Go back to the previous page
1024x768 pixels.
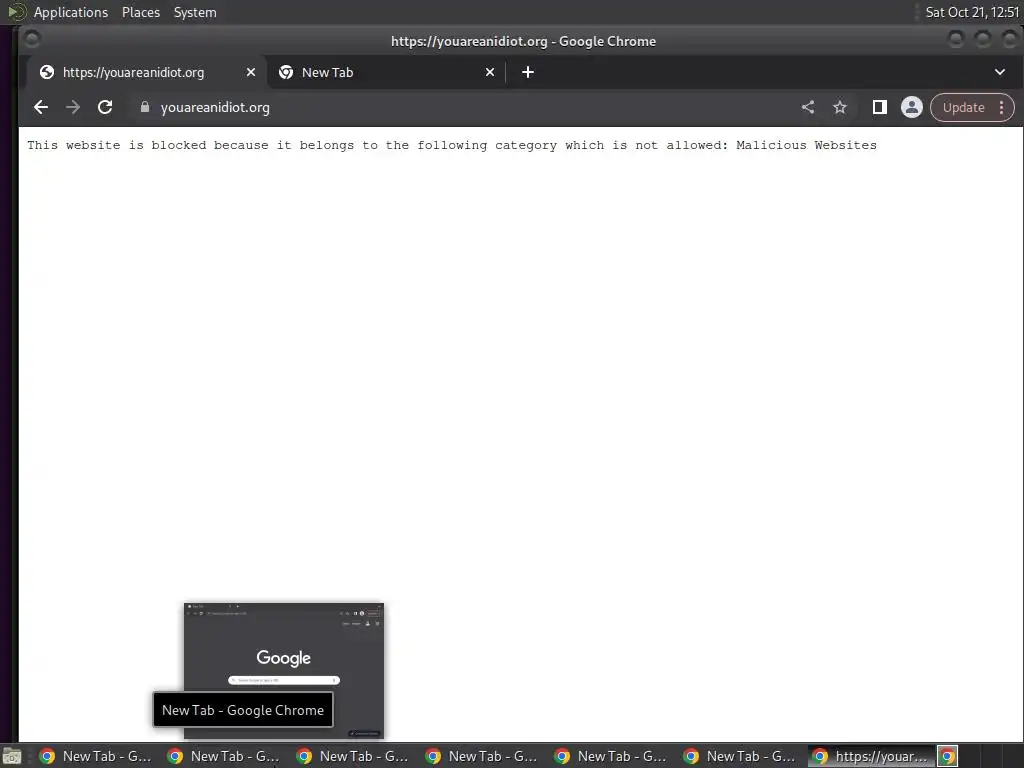point(40,108)
